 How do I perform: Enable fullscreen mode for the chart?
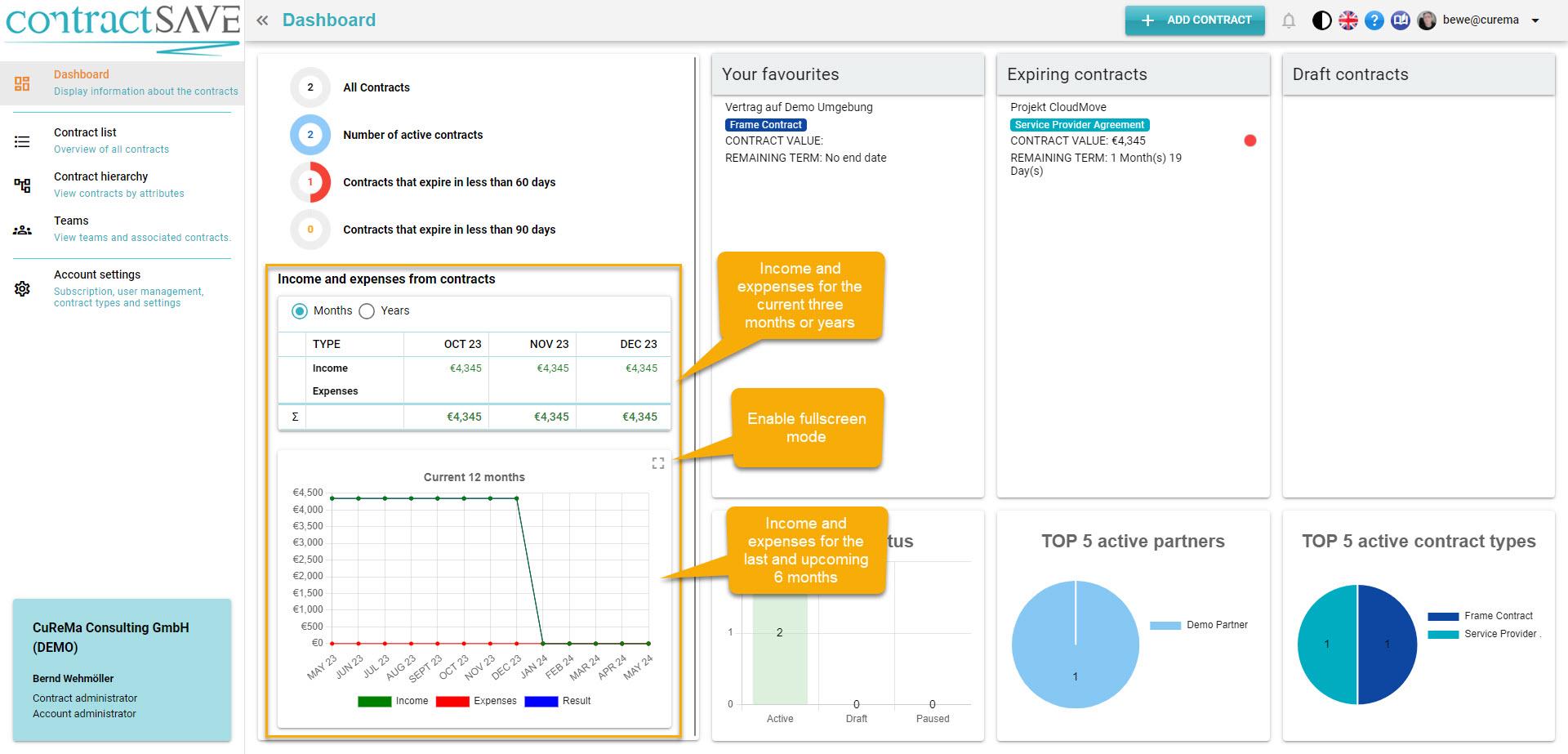click(657, 463)
